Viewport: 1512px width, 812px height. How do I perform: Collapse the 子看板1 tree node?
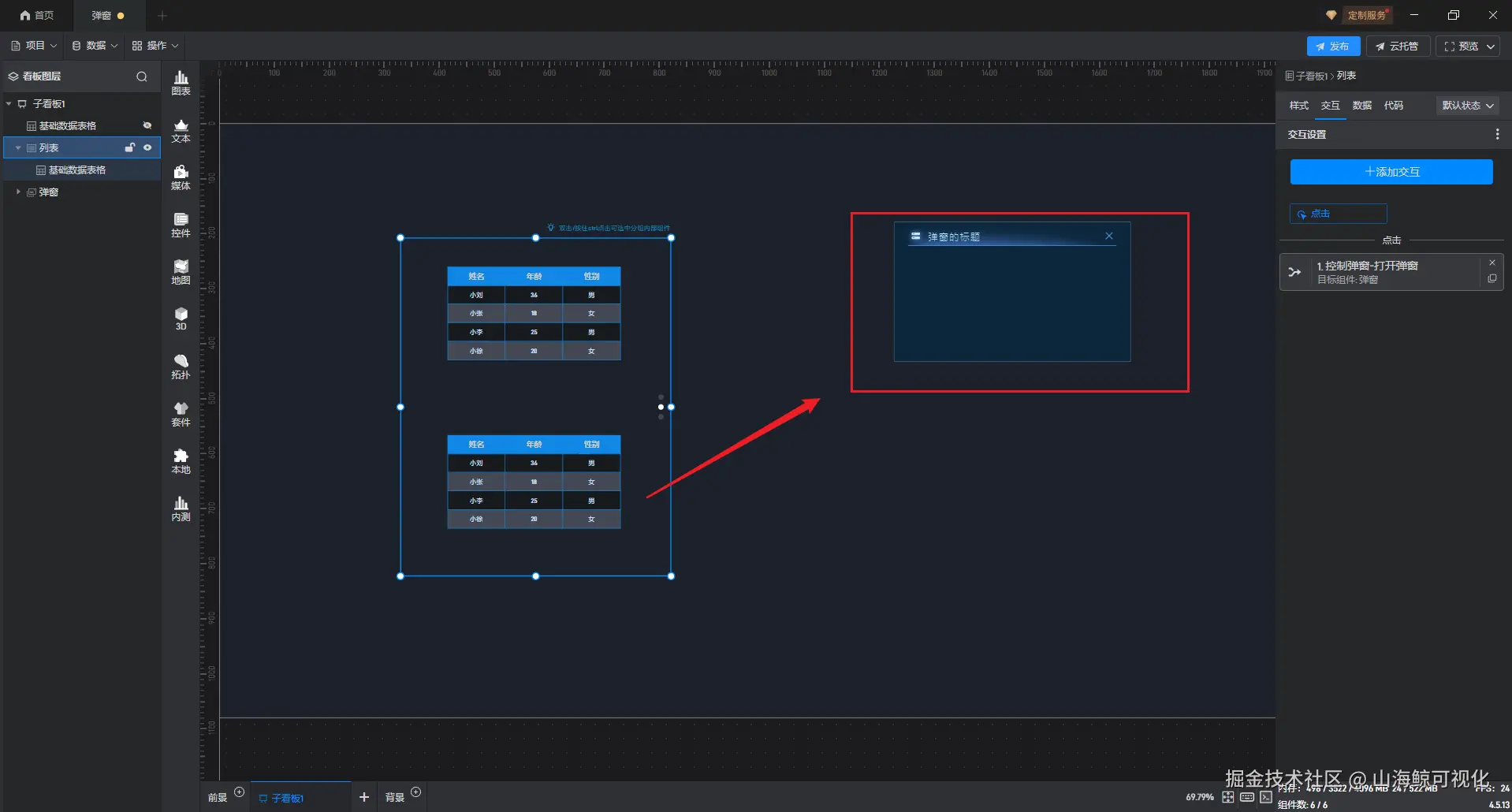[x=9, y=103]
